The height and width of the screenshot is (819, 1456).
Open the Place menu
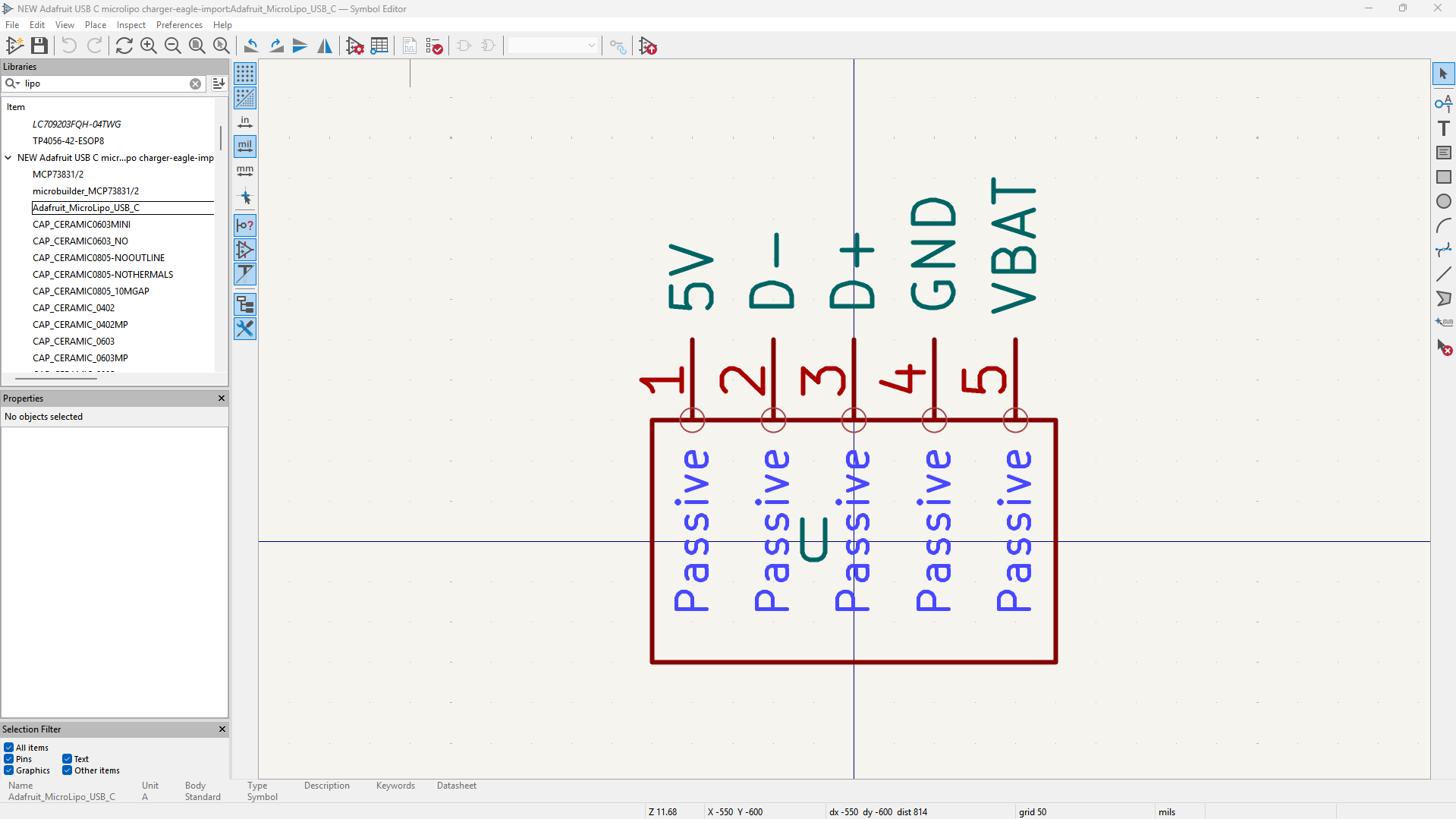[96, 25]
